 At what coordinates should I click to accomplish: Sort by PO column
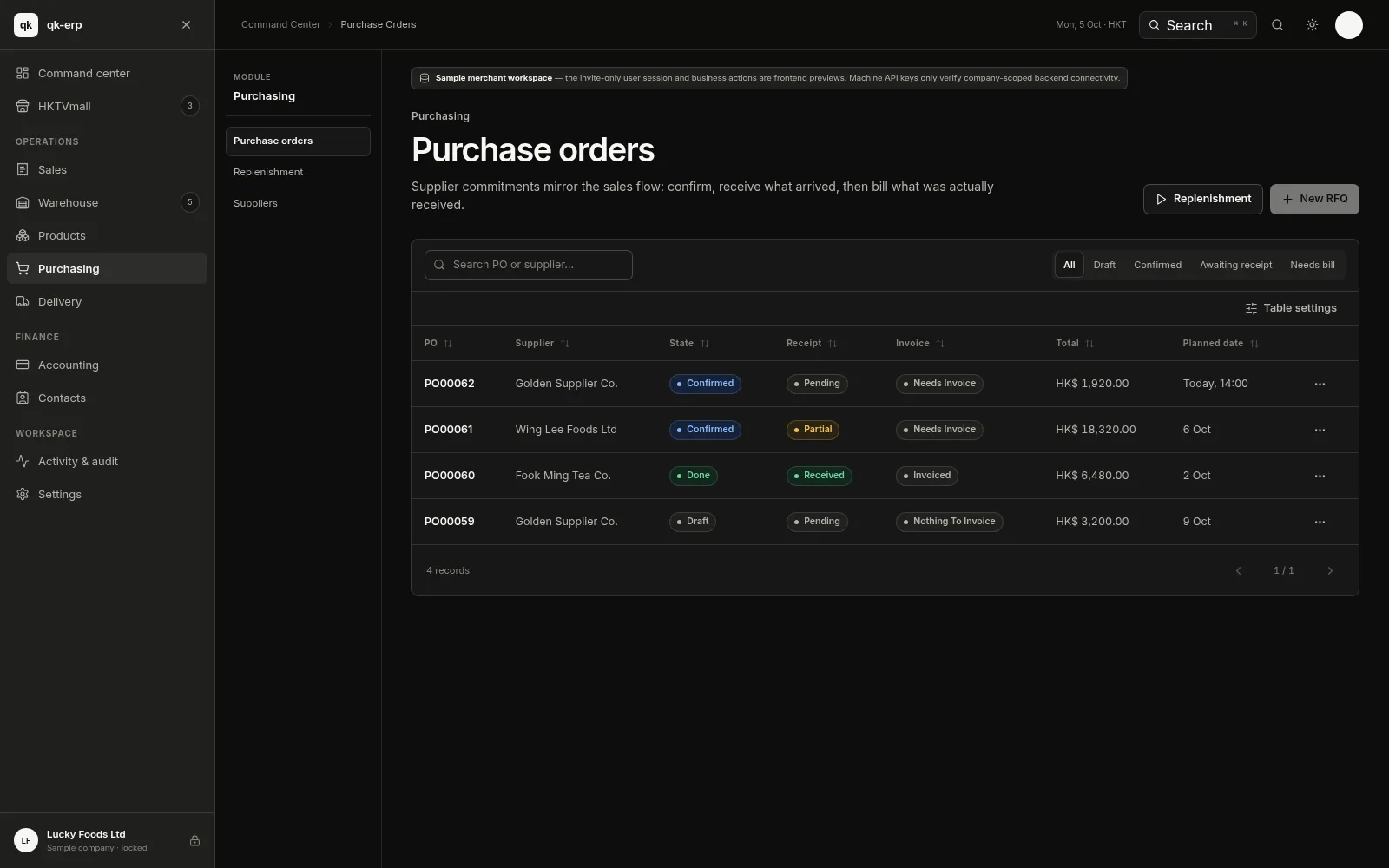pyautogui.click(x=438, y=344)
